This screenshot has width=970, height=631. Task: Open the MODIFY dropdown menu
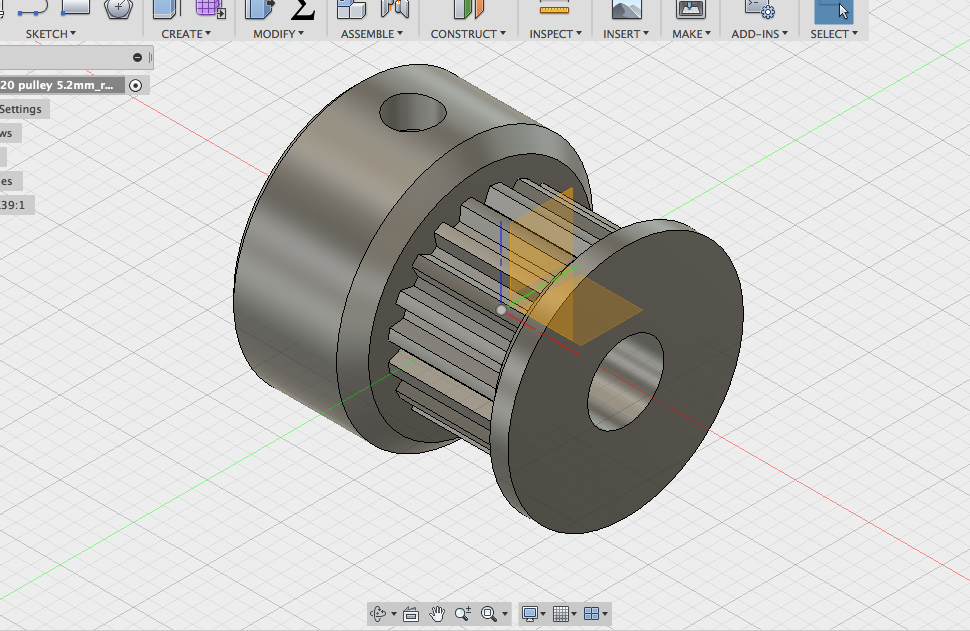click(x=278, y=34)
